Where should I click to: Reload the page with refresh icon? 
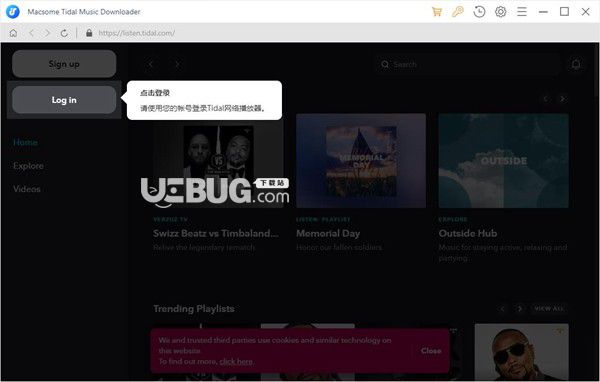(x=64, y=33)
